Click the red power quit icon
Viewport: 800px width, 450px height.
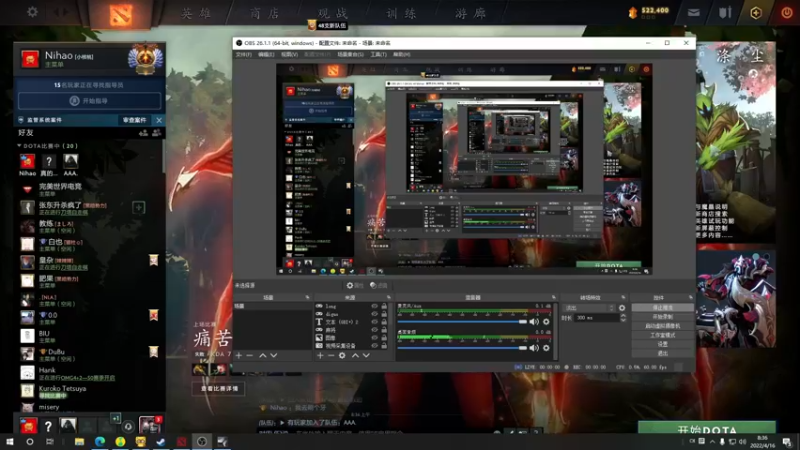pos(787,13)
